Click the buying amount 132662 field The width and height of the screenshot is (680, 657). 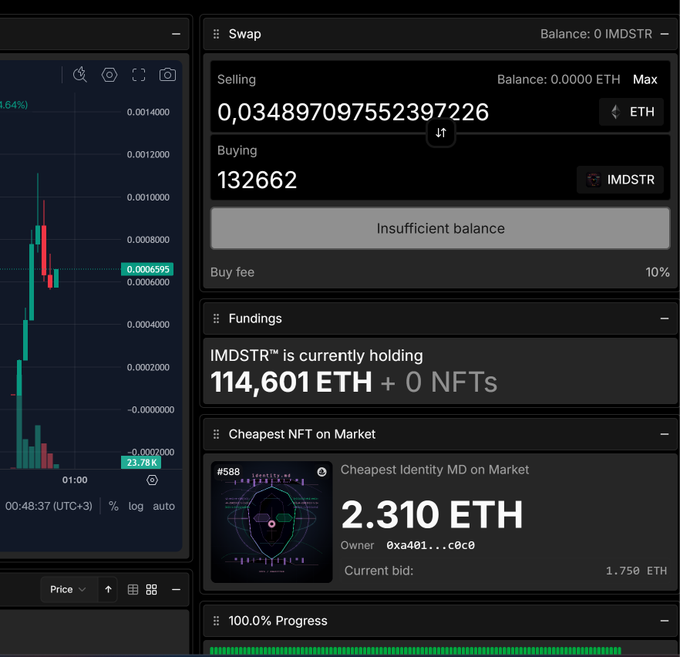point(257,180)
